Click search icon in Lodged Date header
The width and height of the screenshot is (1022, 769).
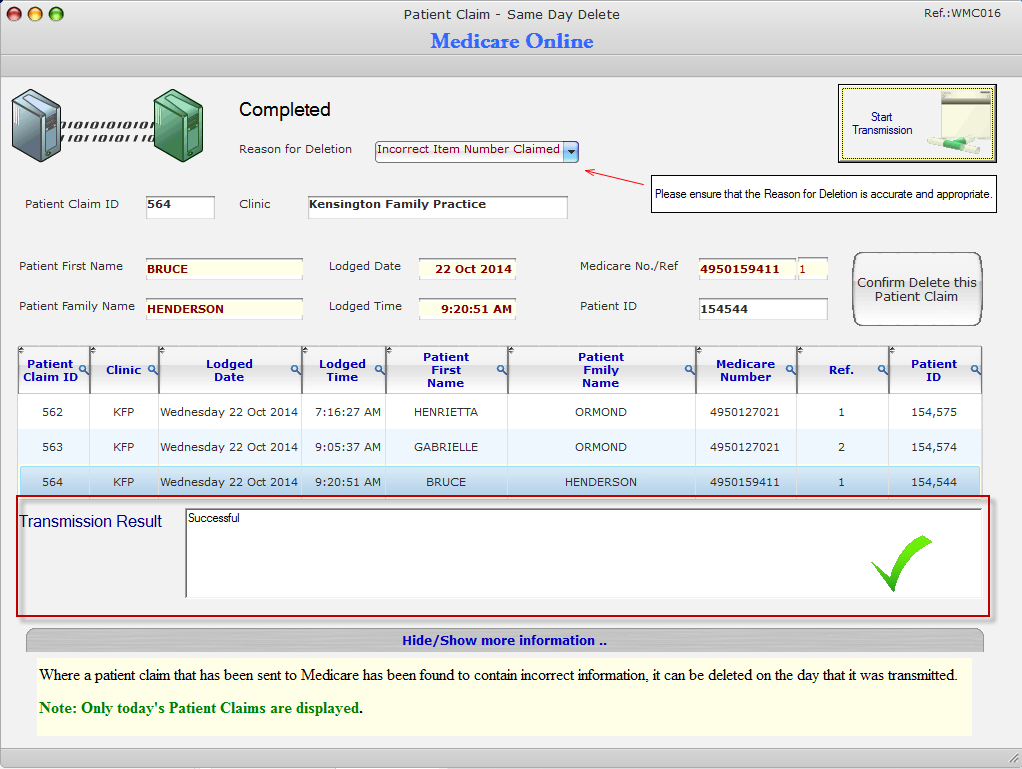point(295,370)
